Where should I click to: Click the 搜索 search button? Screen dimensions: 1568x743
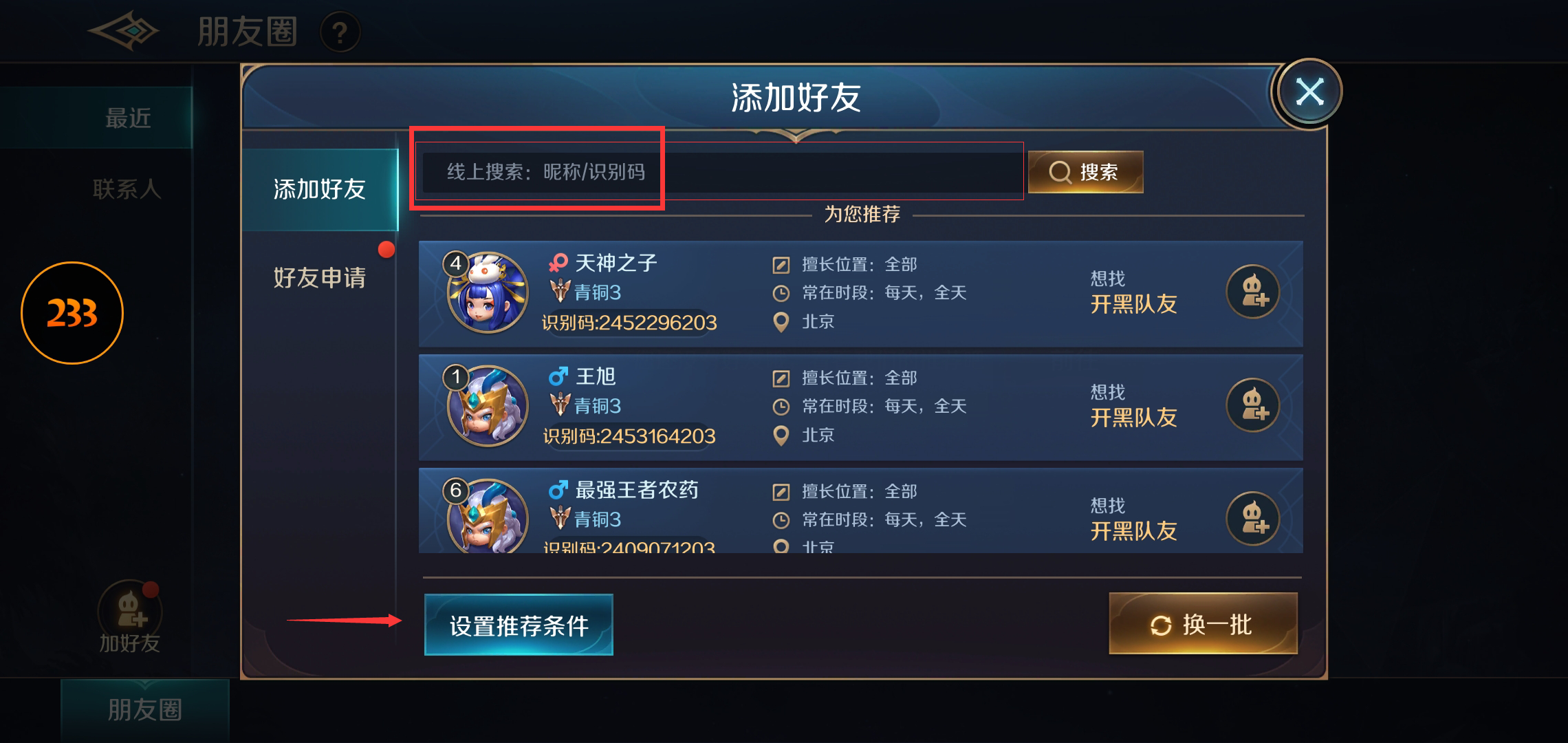click(x=1085, y=172)
